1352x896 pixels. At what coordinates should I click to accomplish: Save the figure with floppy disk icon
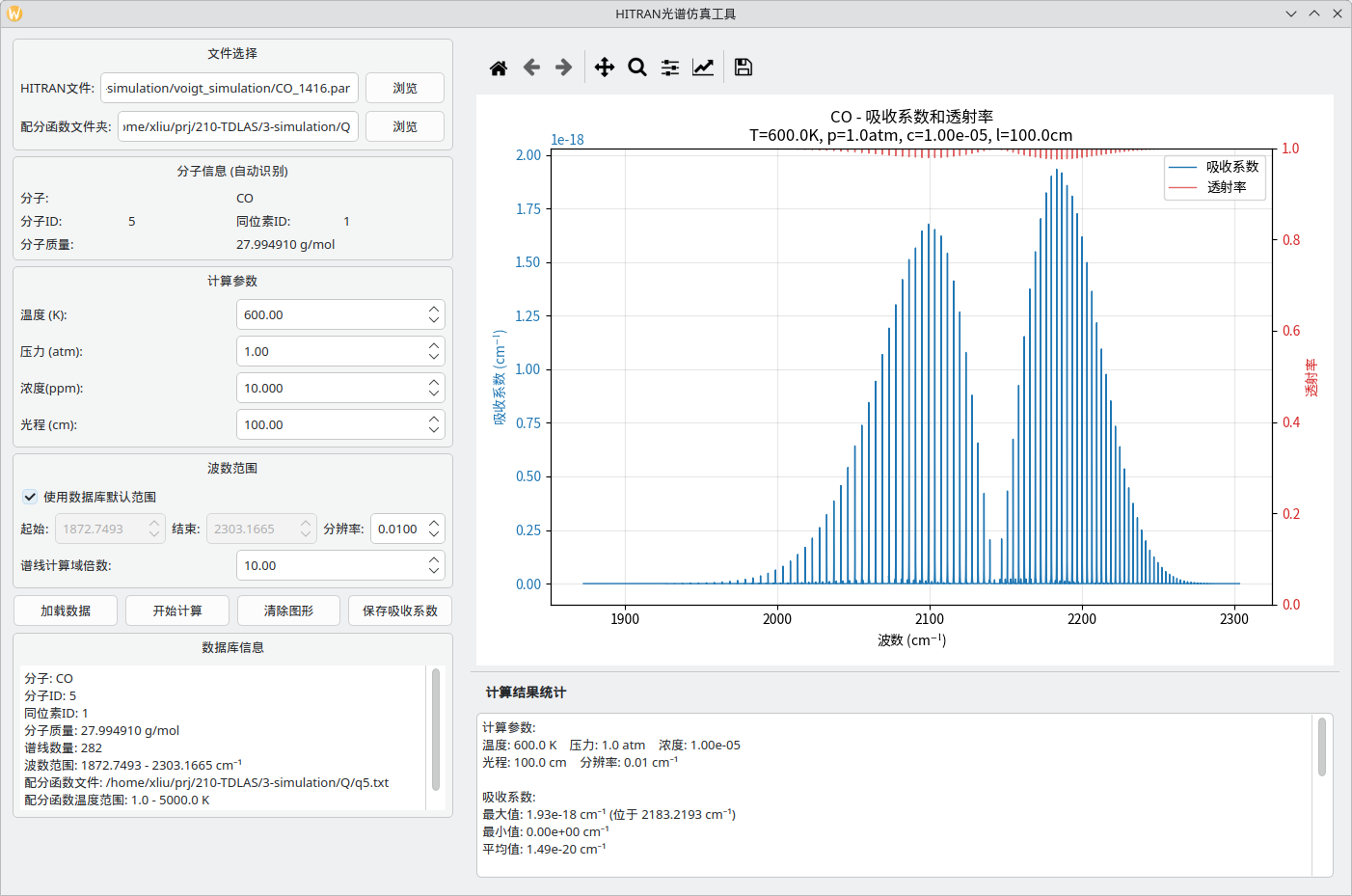coord(744,68)
